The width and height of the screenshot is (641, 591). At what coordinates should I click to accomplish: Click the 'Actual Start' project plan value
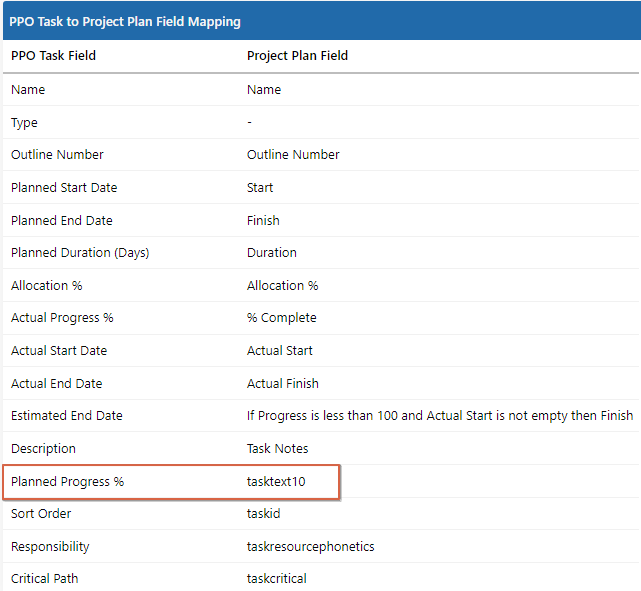coord(280,351)
